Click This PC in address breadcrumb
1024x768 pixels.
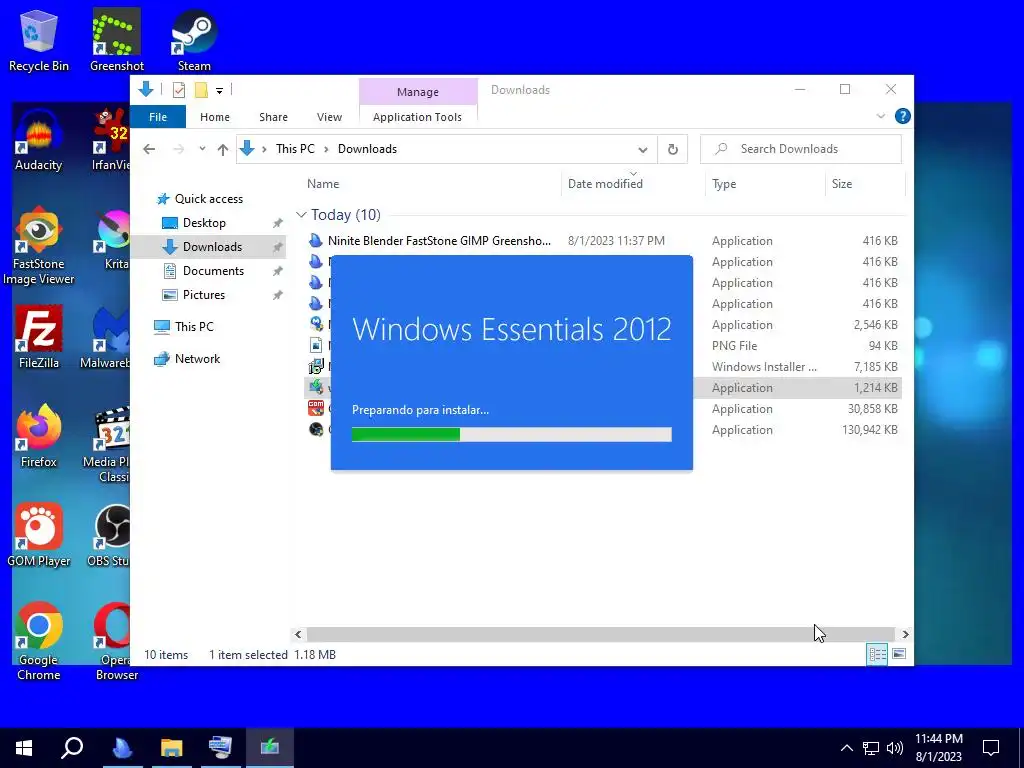click(x=295, y=149)
